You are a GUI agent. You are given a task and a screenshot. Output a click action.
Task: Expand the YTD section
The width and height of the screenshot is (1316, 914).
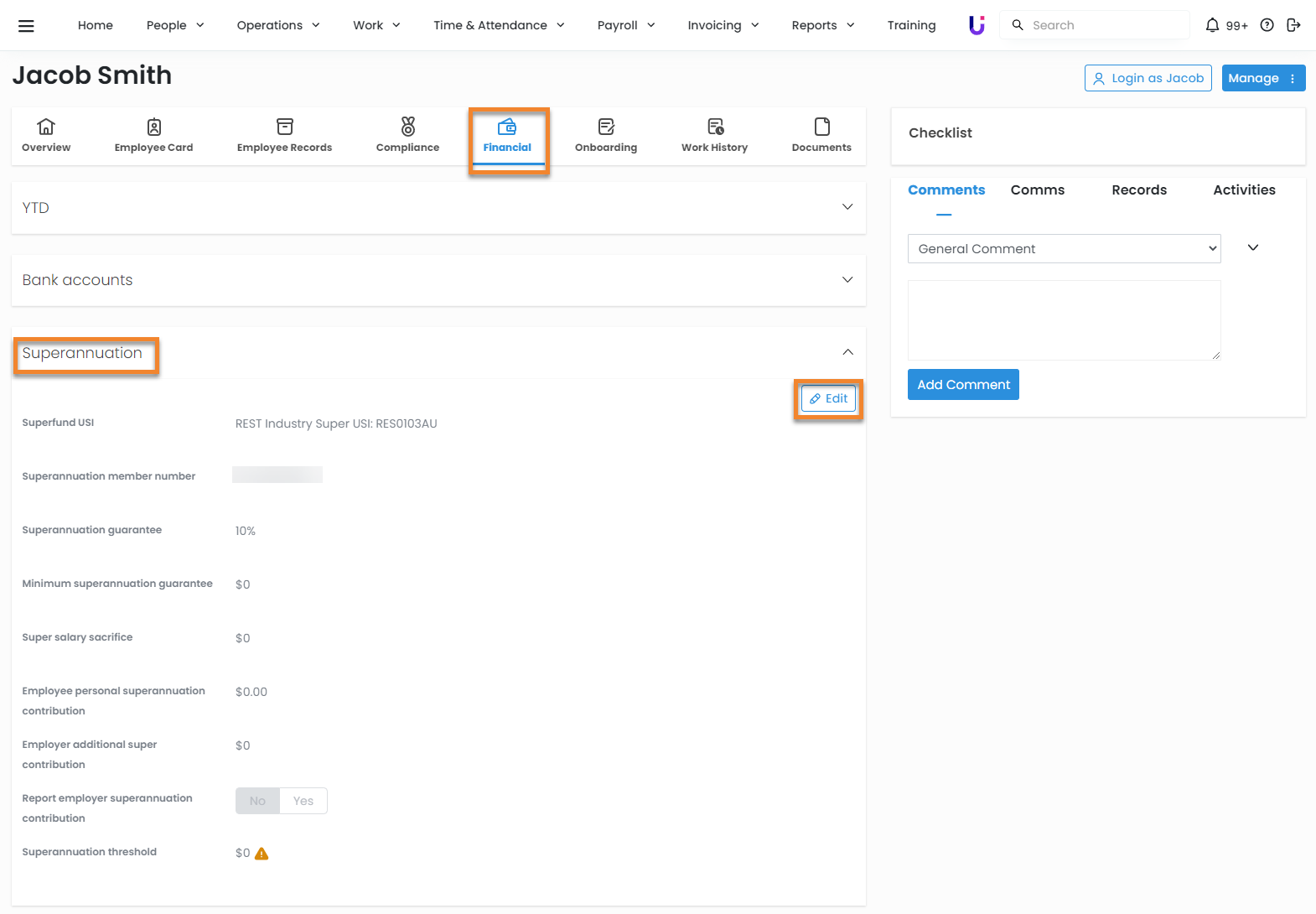coord(847,207)
